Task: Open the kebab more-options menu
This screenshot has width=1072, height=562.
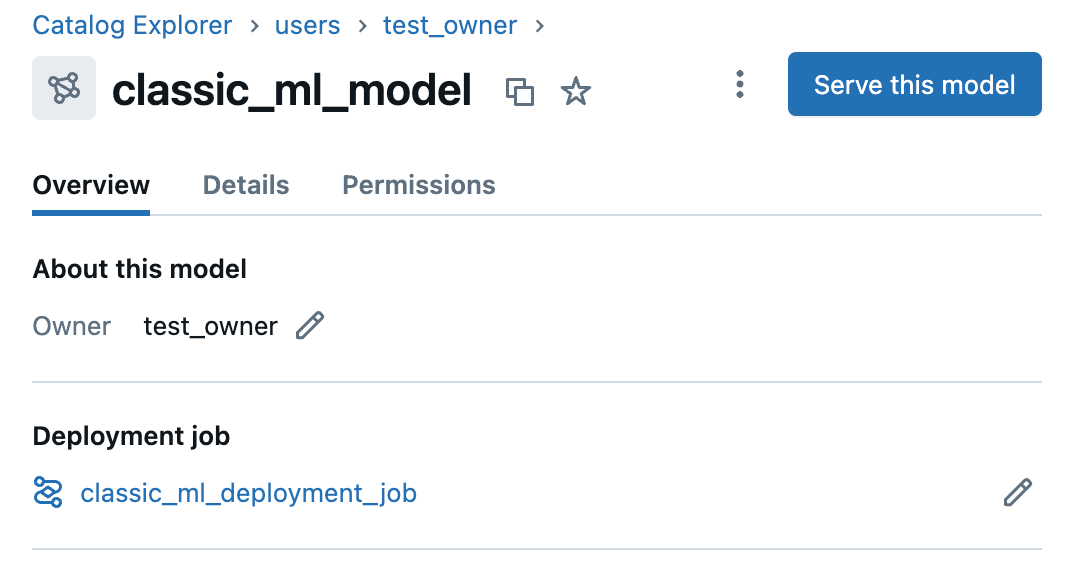Action: (x=739, y=84)
